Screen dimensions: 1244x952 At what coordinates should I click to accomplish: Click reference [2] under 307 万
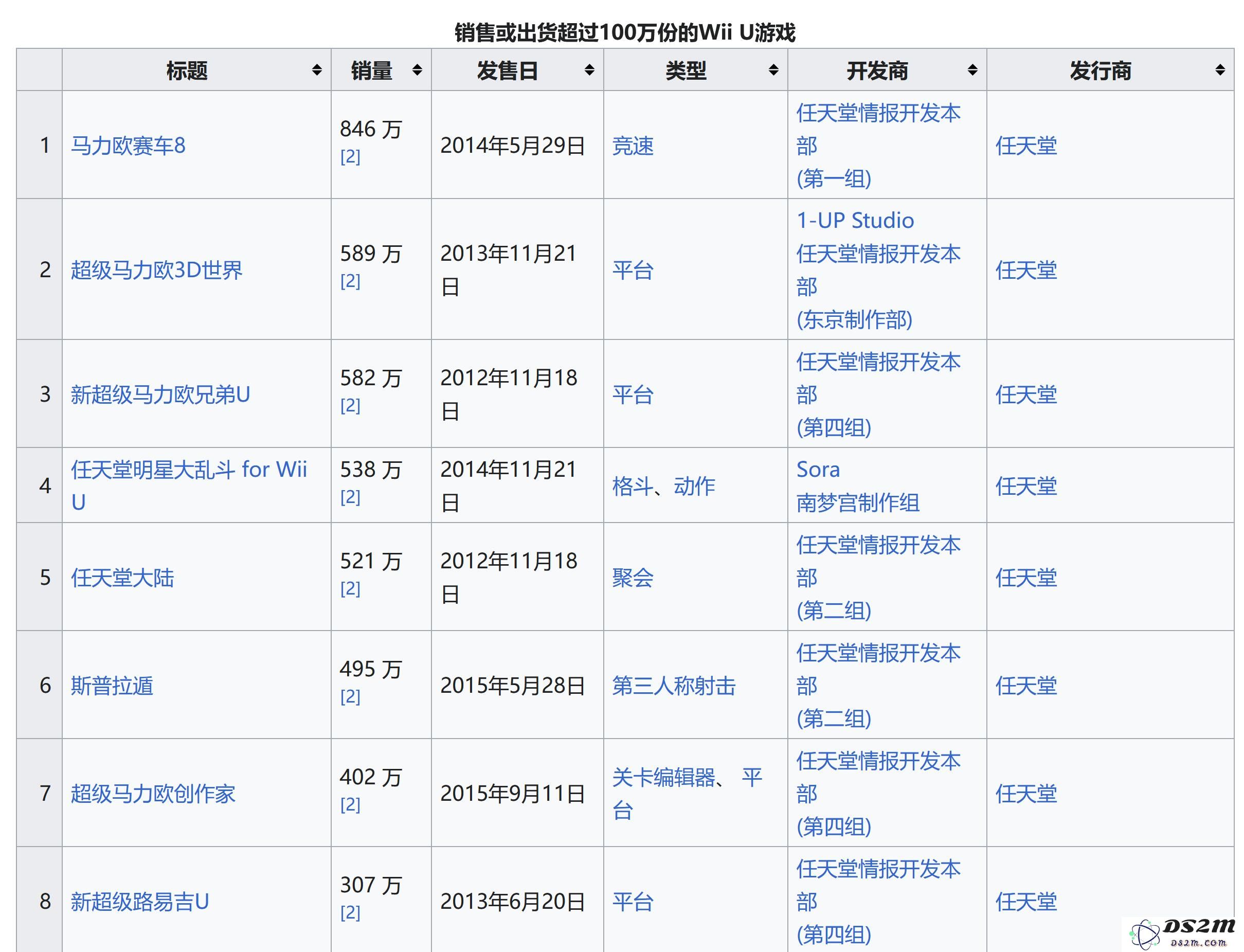(x=350, y=913)
